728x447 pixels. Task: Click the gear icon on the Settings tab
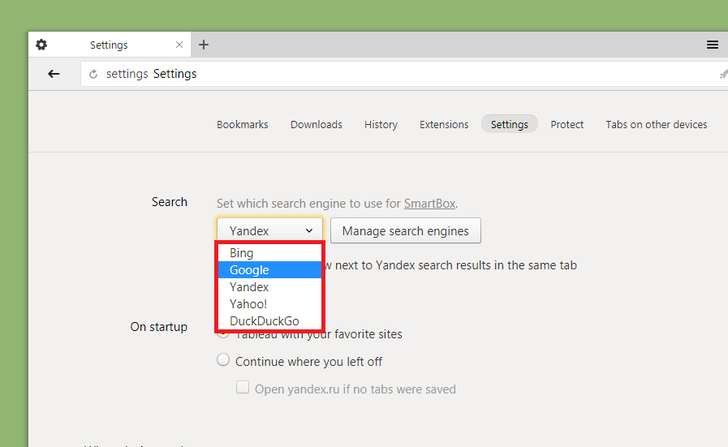(x=41, y=45)
